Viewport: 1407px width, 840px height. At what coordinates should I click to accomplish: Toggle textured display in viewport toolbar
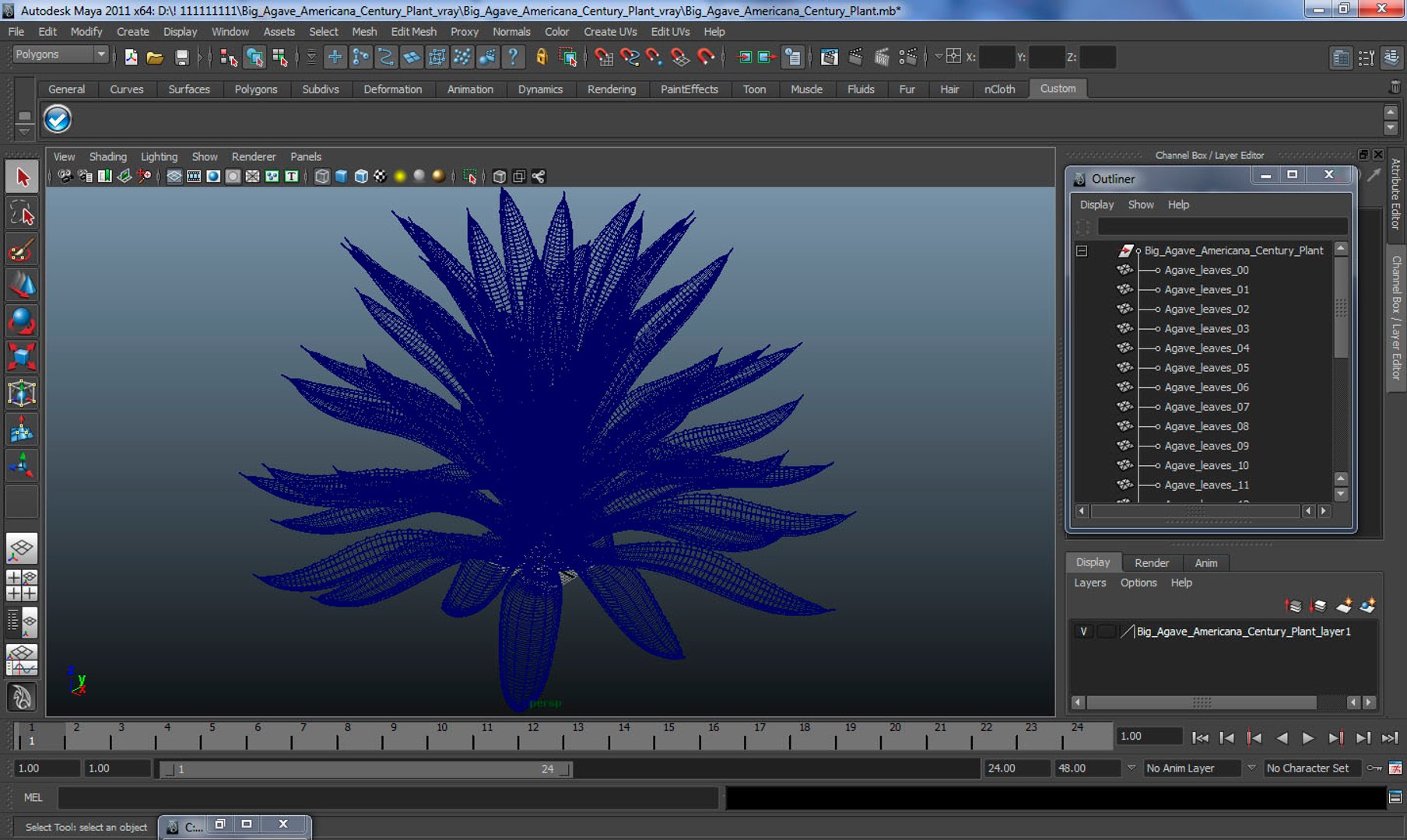pos(380,177)
